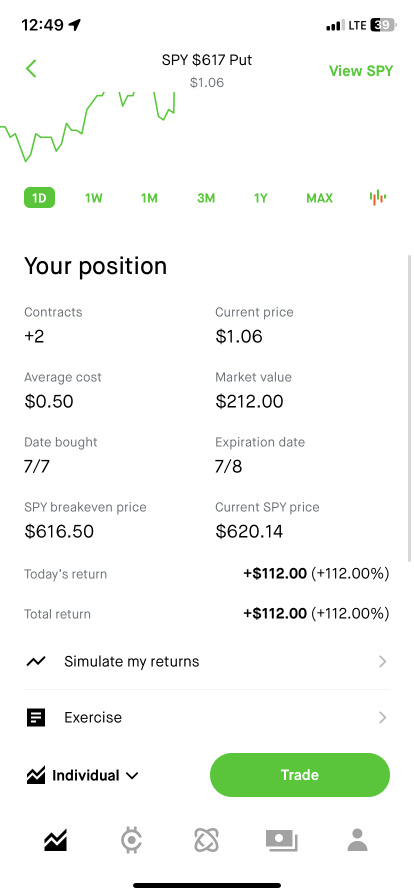This screenshot has height=896, width=414.
Task: Open the account profile tab
Action: 357,841
